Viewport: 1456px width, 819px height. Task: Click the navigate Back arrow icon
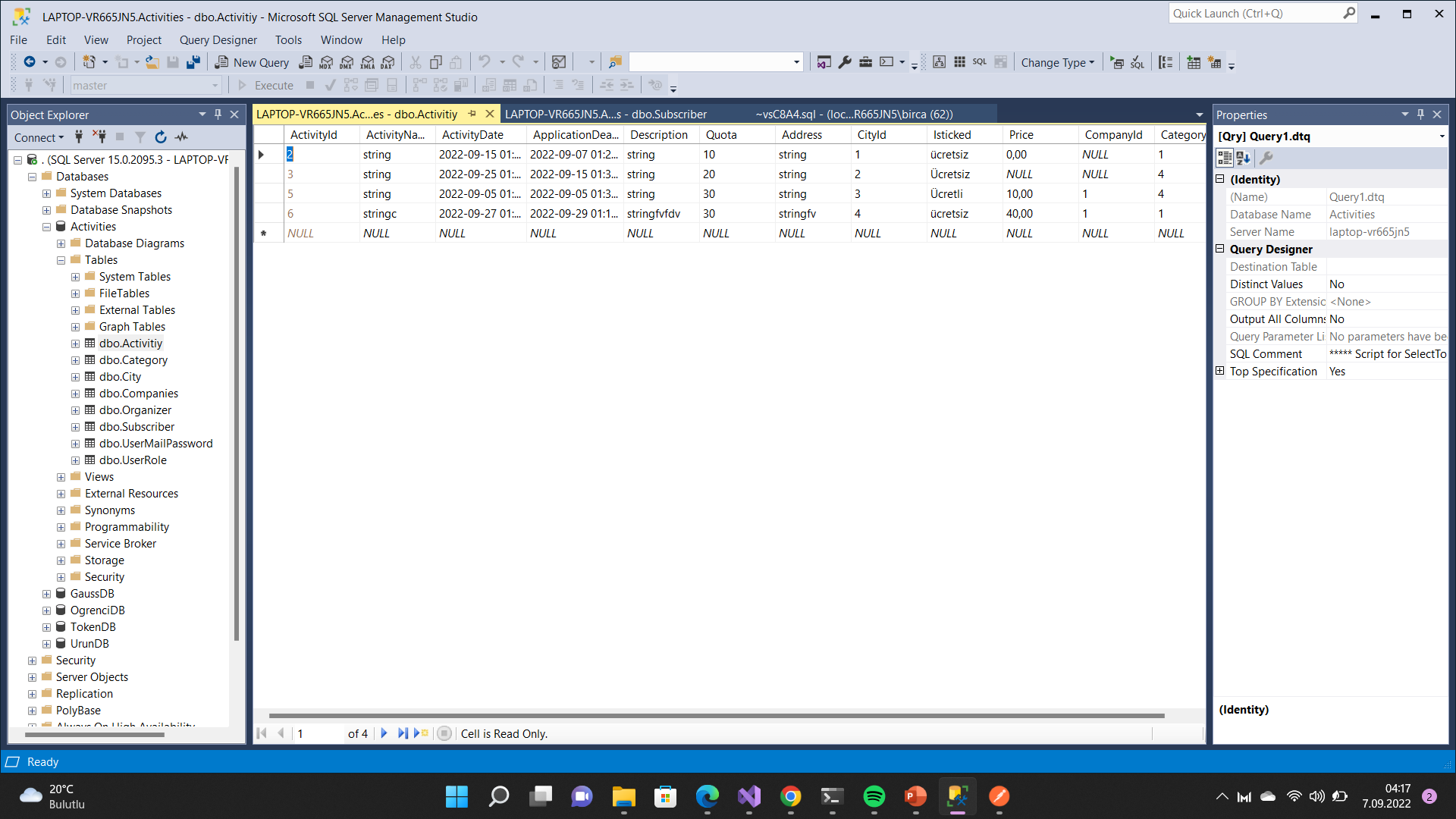(x=30, y=62)
